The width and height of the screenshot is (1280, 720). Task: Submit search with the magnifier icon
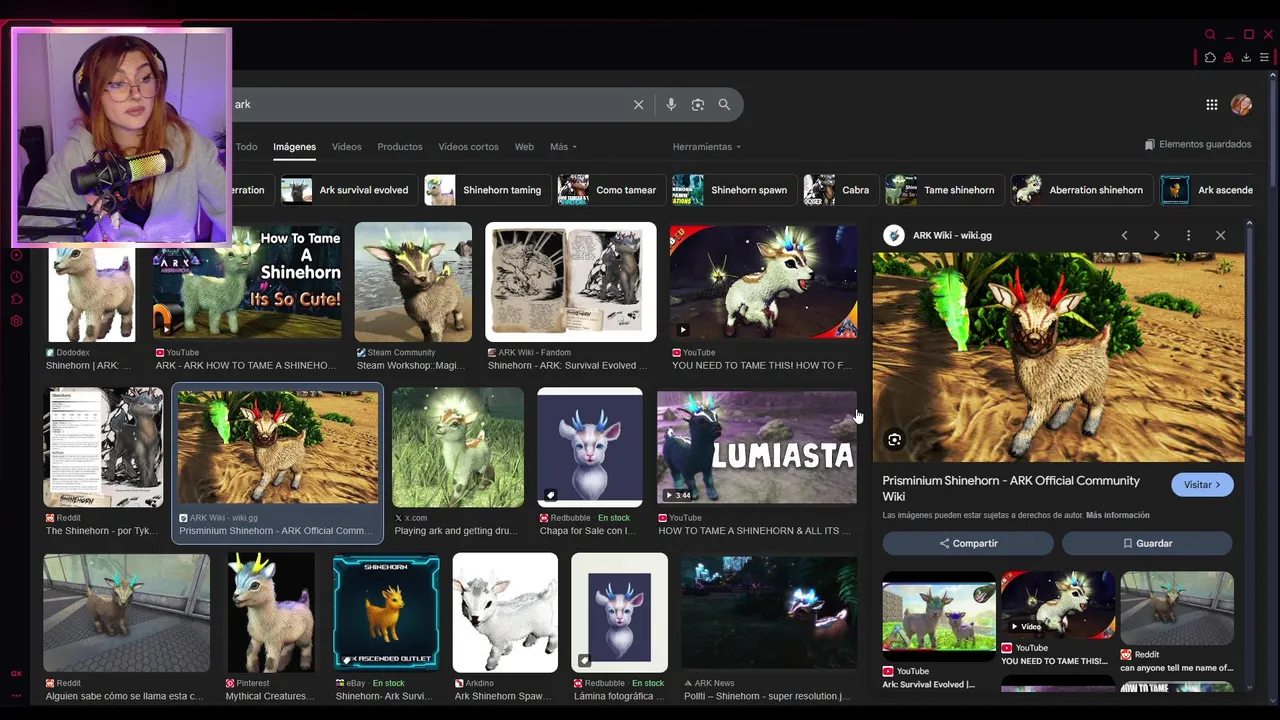[724, 105]
